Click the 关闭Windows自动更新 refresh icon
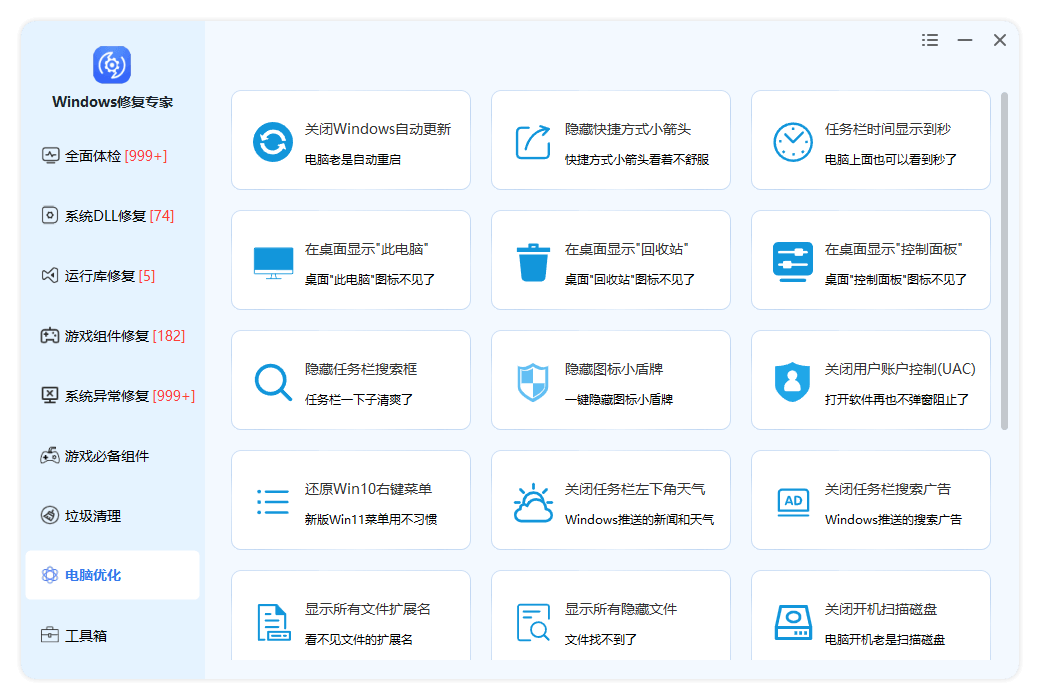Screen dimensions: 1040x700 (x=273, y=142)
